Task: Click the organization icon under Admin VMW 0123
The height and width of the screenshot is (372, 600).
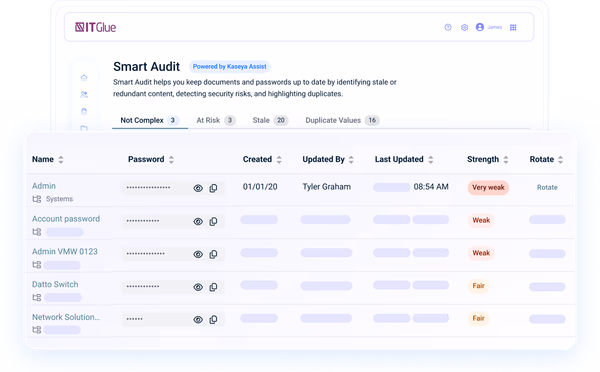Action: pos(37,264)
